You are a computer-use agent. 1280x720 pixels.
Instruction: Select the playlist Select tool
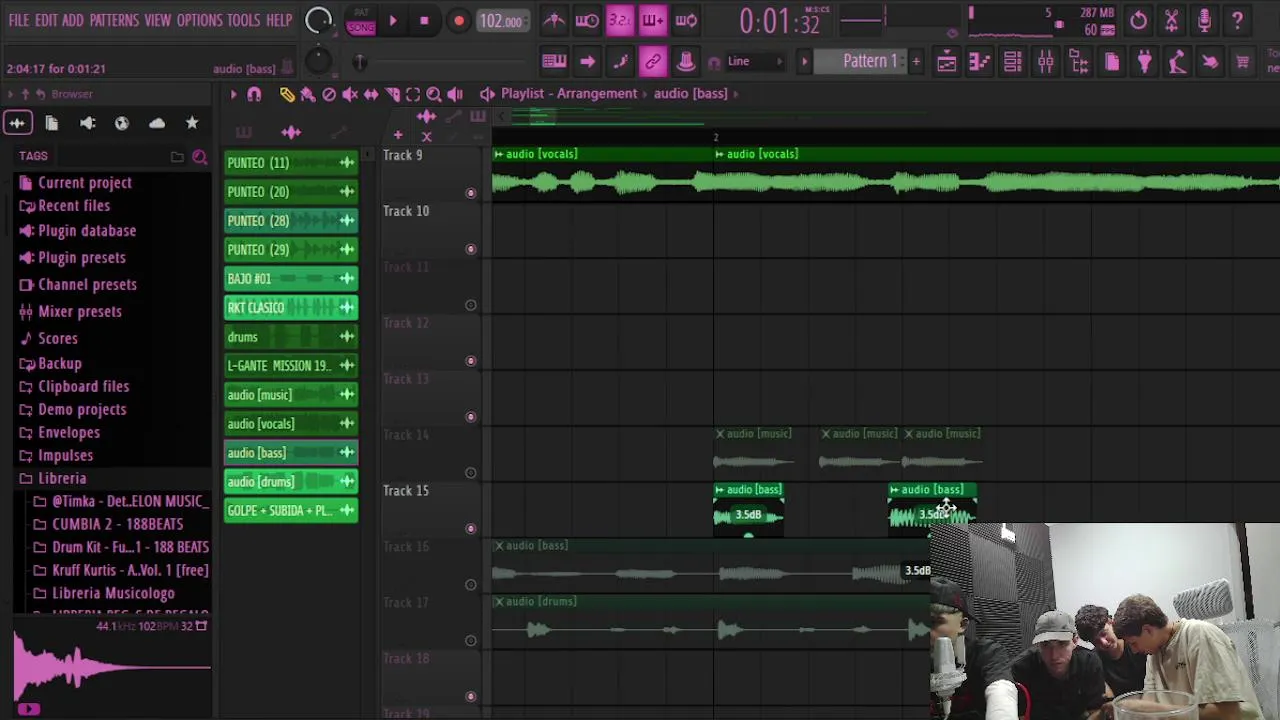point(413,94)
